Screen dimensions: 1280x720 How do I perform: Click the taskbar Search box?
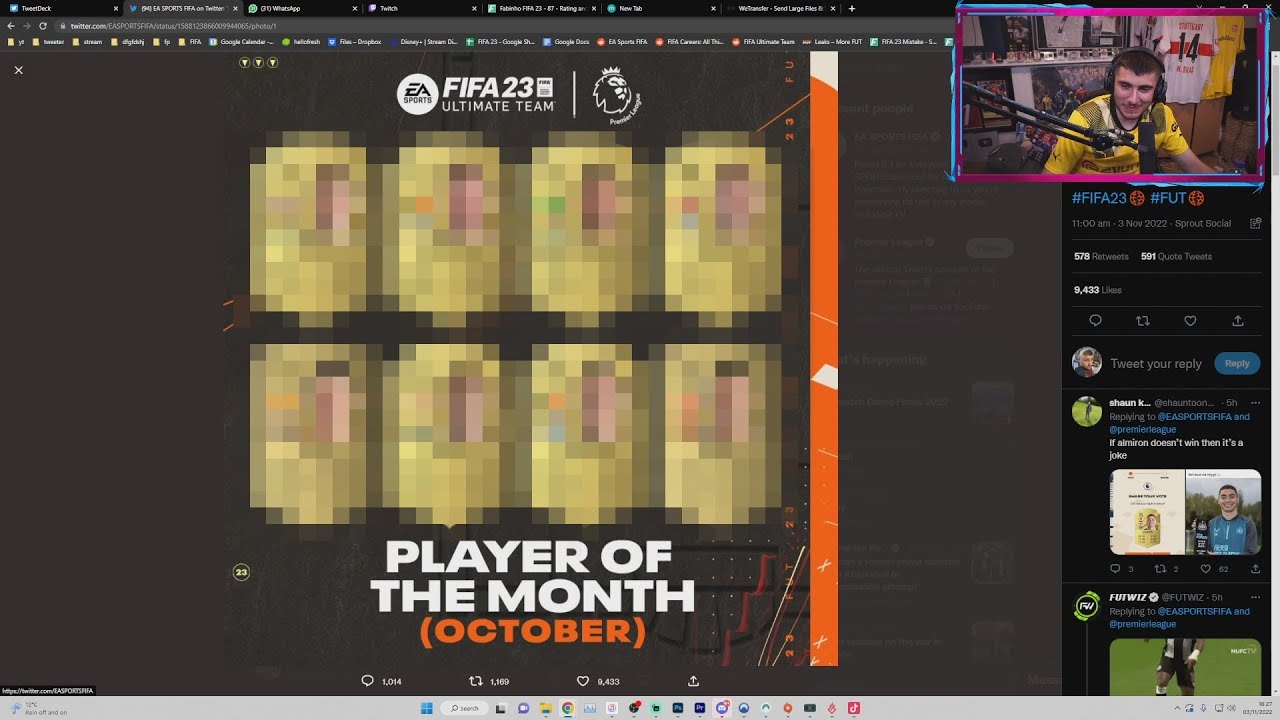(463, 708)
